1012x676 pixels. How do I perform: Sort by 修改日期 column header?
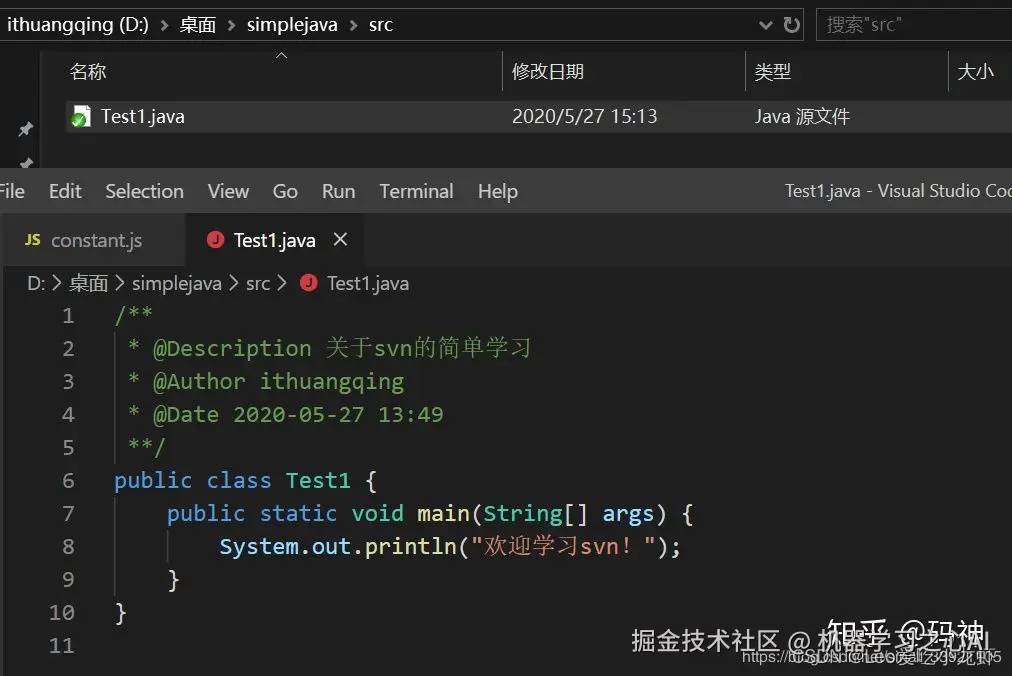point(548,72)
